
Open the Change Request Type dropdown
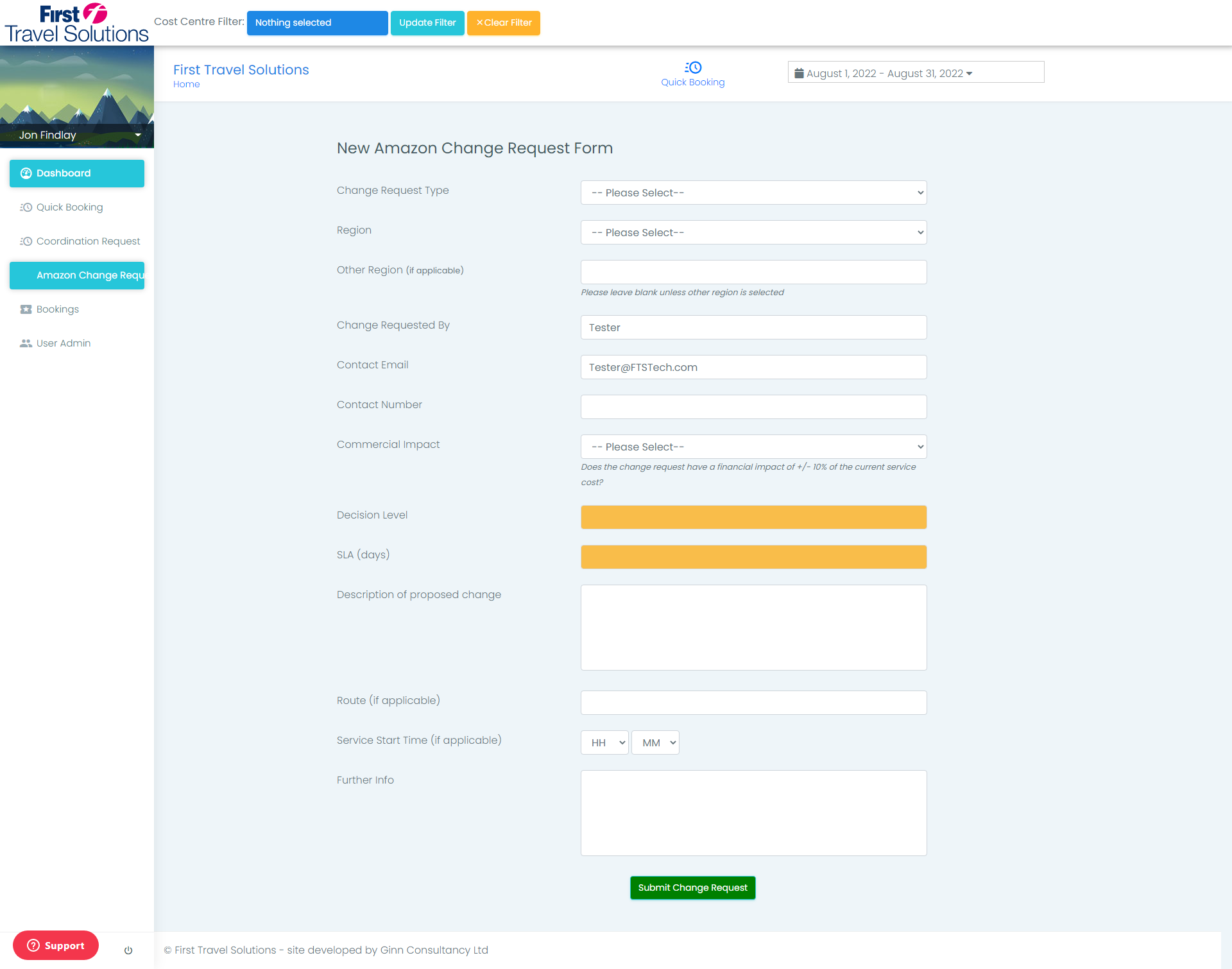point(753,193)
